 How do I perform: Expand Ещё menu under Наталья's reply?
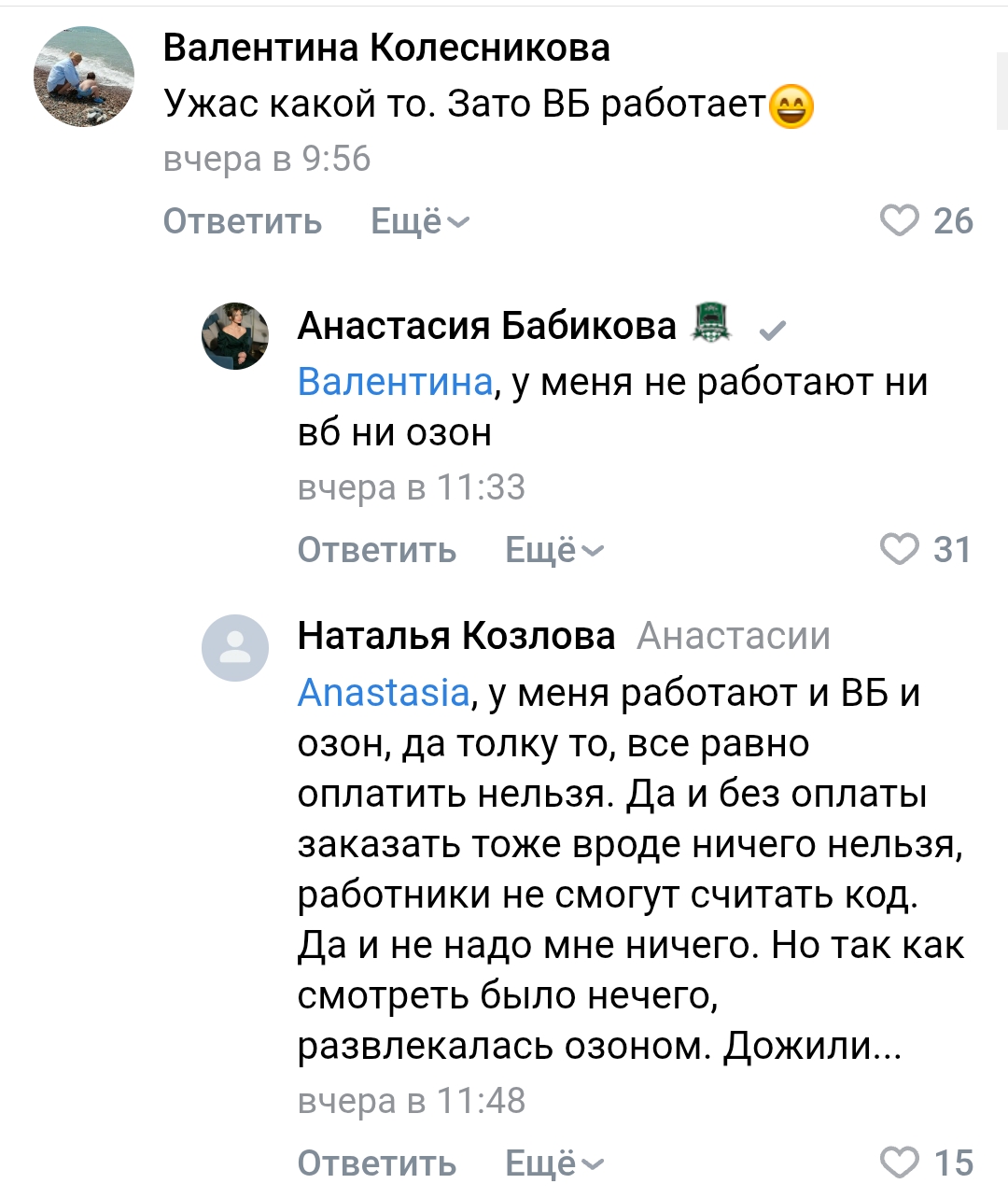[554, 1163]
